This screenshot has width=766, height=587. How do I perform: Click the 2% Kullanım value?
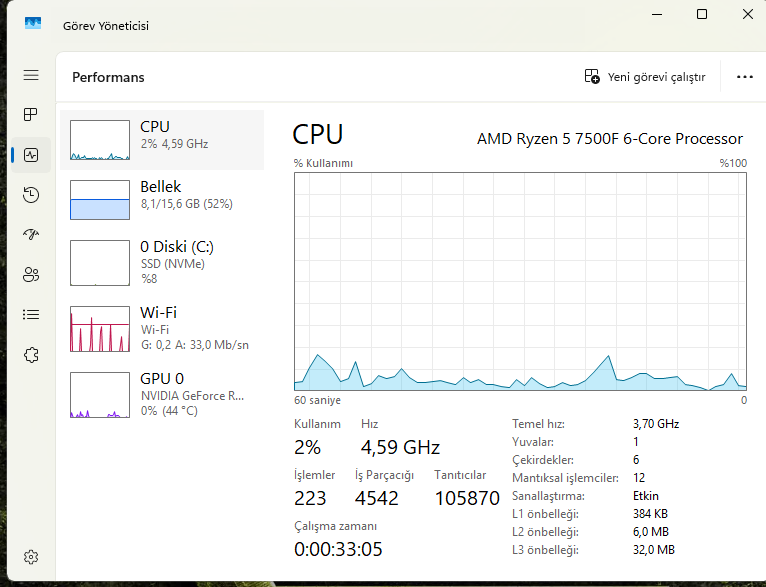(x=307, y=447)
